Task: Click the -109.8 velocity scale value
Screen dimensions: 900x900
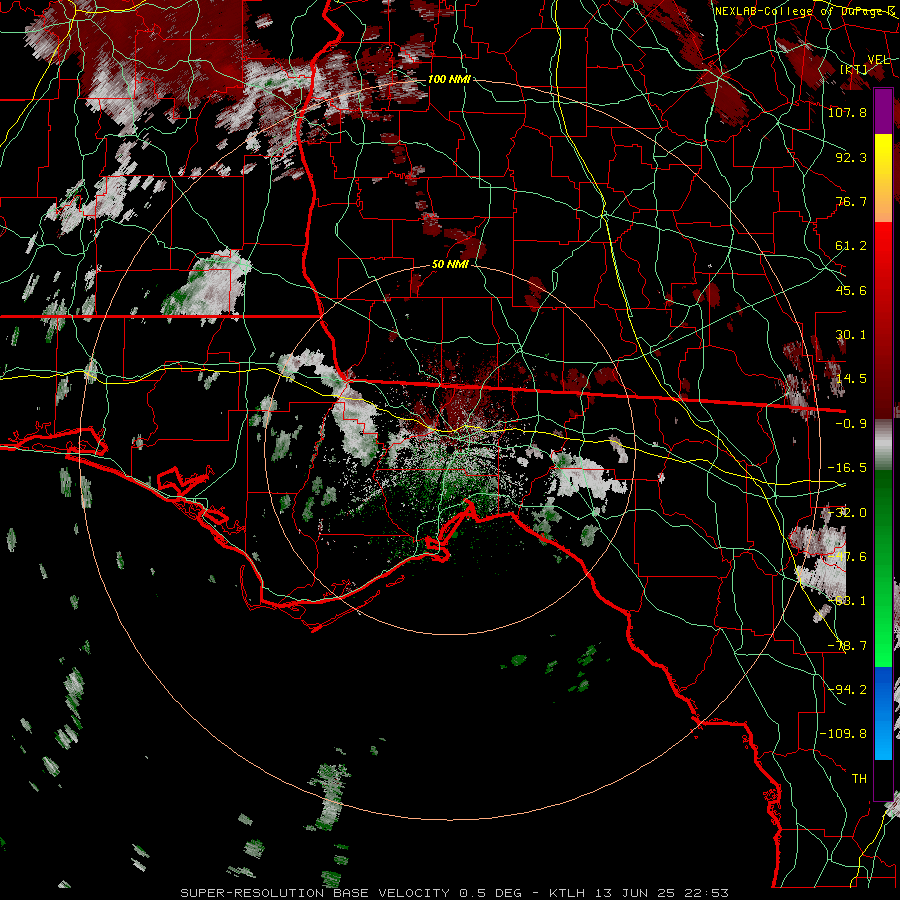Action: [843, 734]
